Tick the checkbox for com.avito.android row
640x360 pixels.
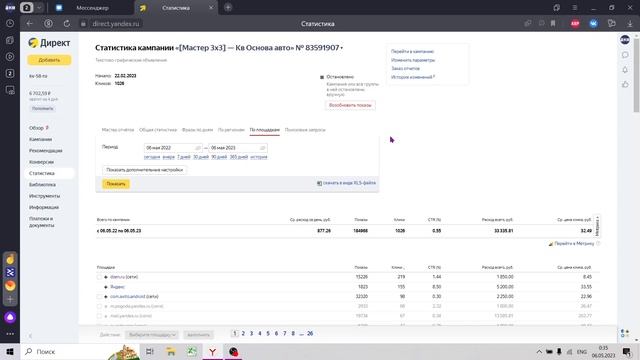tap(99, 297)
